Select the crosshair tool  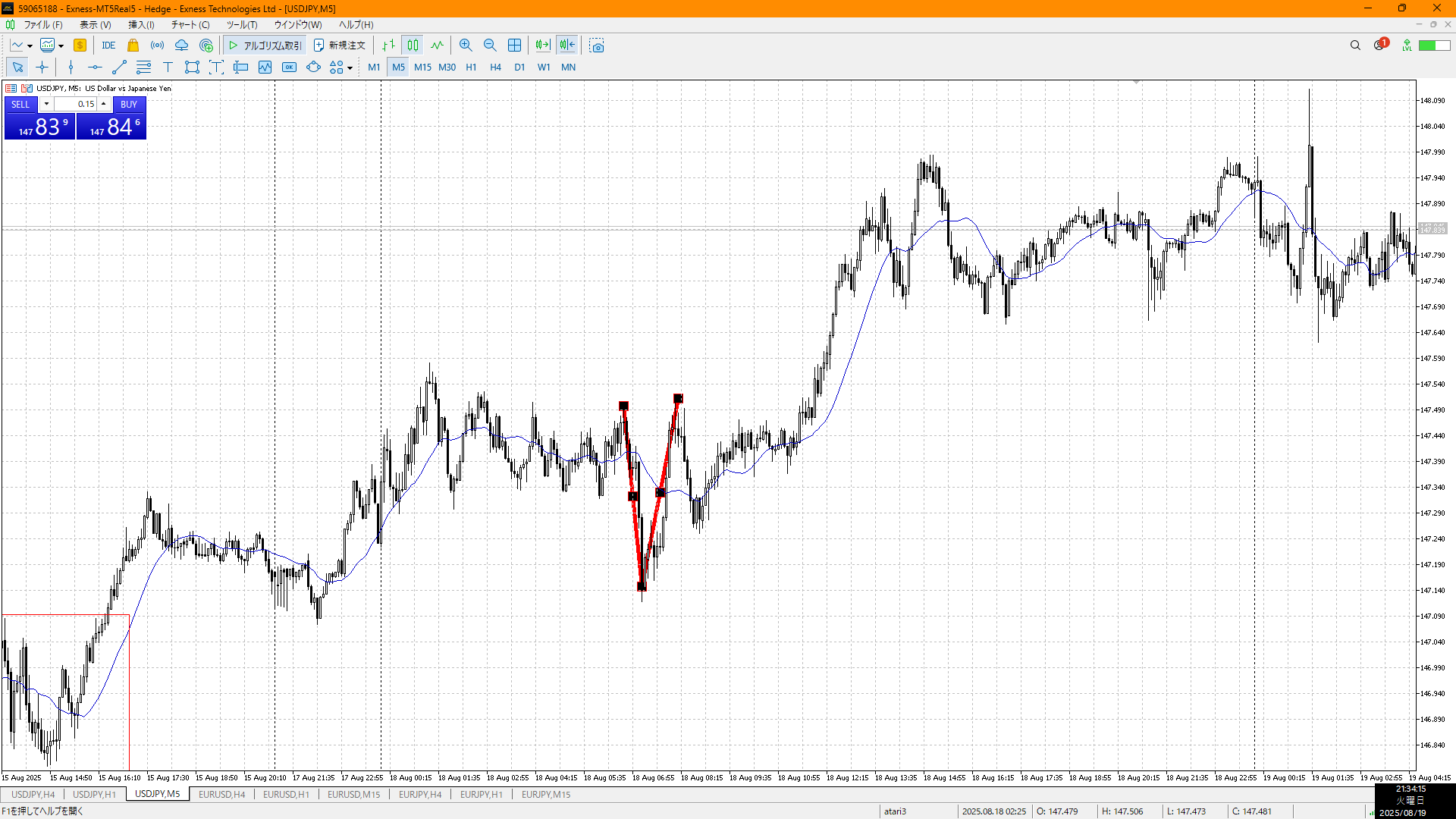click(x=42, y=67)
